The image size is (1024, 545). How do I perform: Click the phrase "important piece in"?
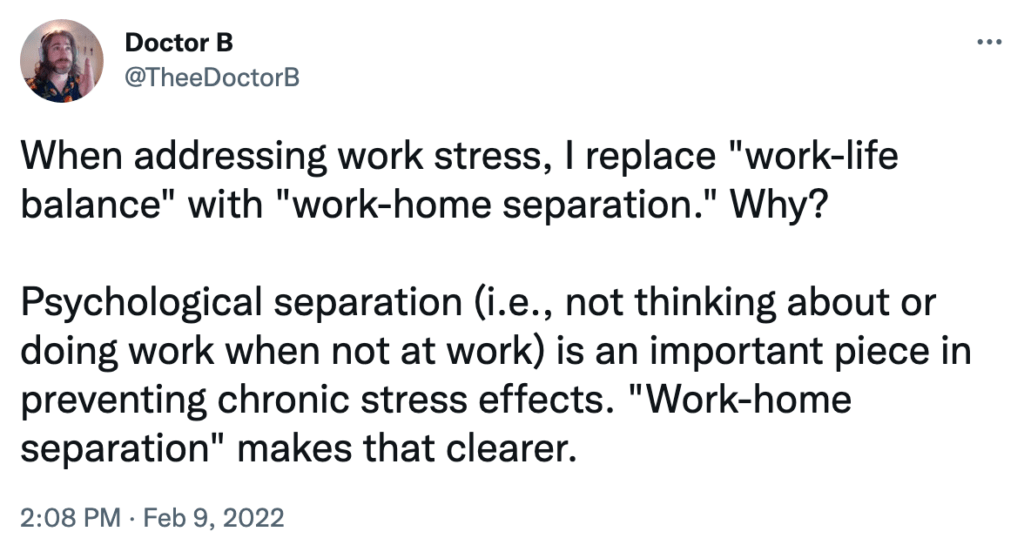point(810,351)
